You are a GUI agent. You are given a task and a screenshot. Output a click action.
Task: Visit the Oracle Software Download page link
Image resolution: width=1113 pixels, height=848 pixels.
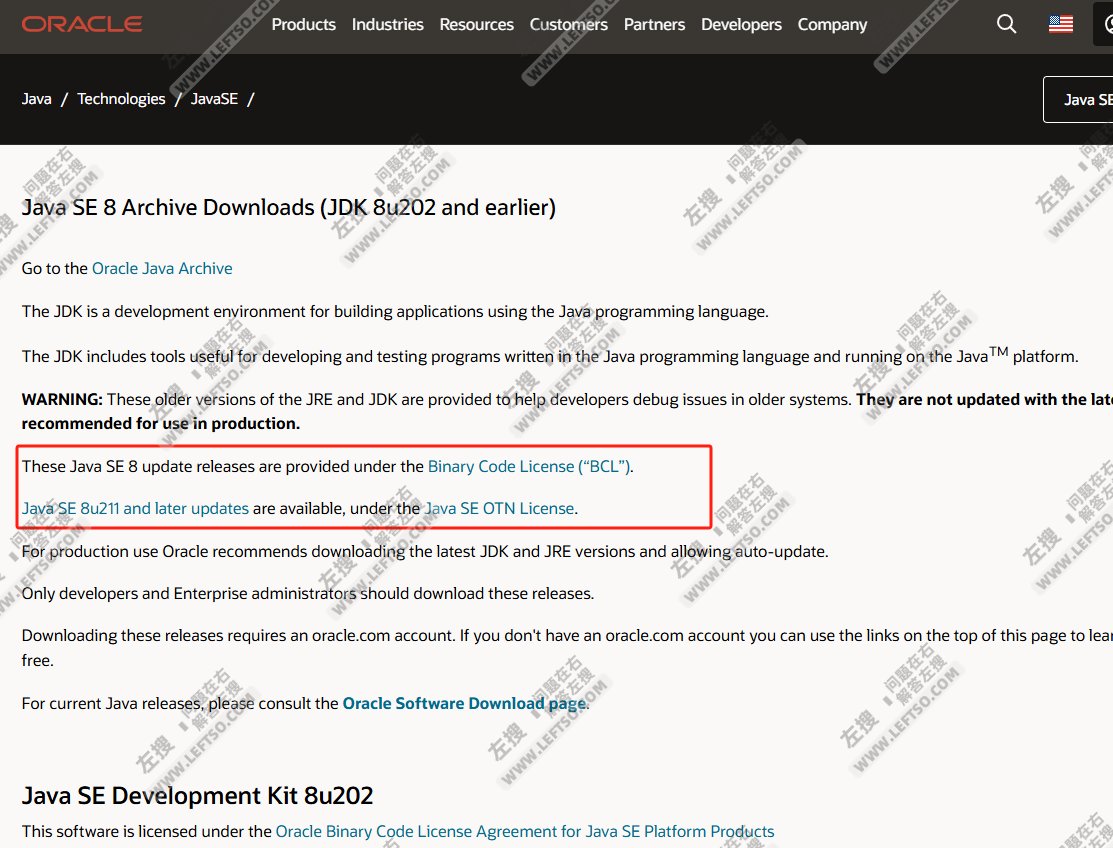point(464,703)
